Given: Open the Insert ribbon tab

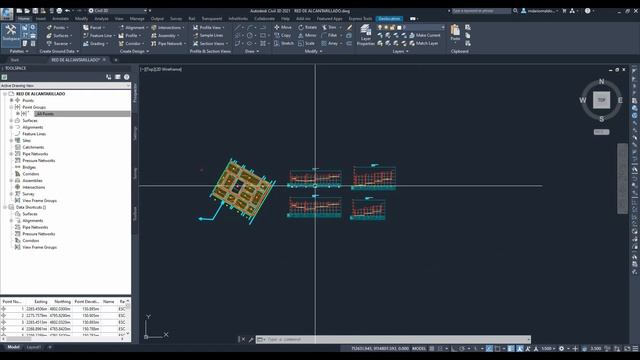Looking at the screenshot, I should coord(41,19).
